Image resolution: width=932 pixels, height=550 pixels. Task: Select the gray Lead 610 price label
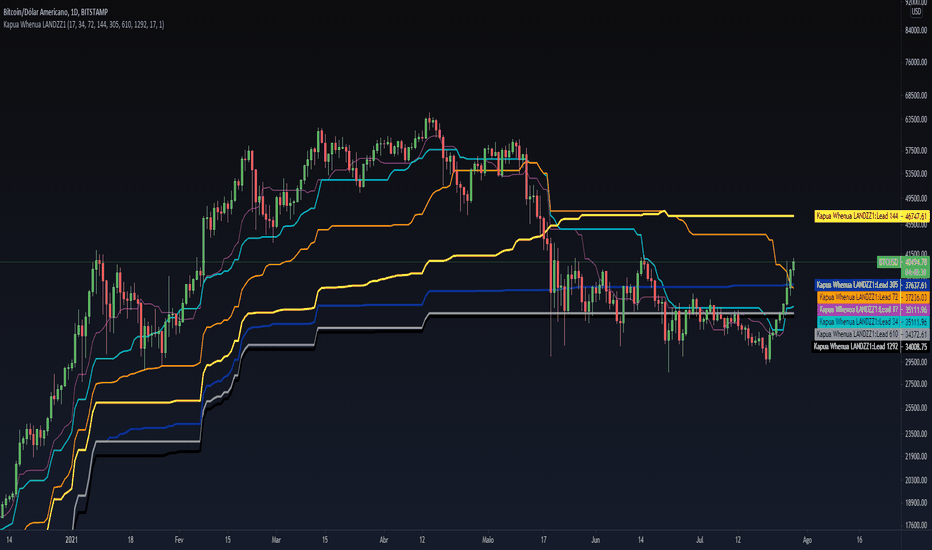coord(871,334)
